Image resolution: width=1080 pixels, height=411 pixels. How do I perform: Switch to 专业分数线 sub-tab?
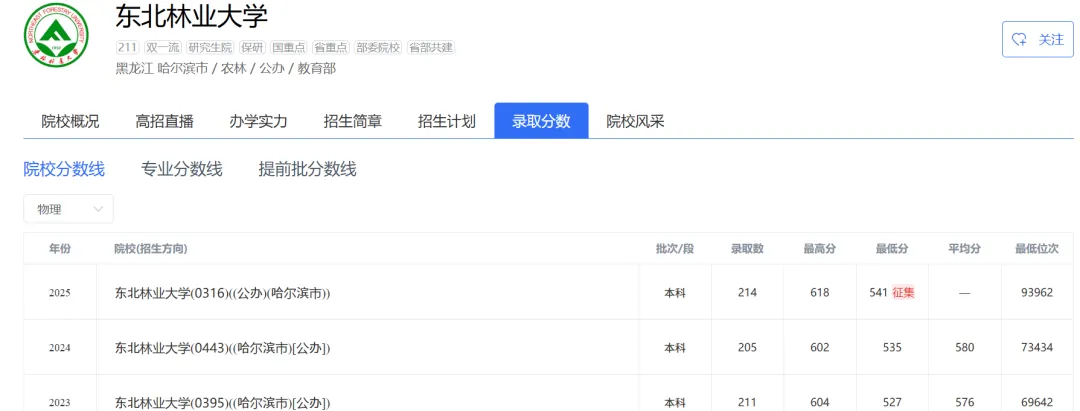pyautogui.click(x=182, y=169)
